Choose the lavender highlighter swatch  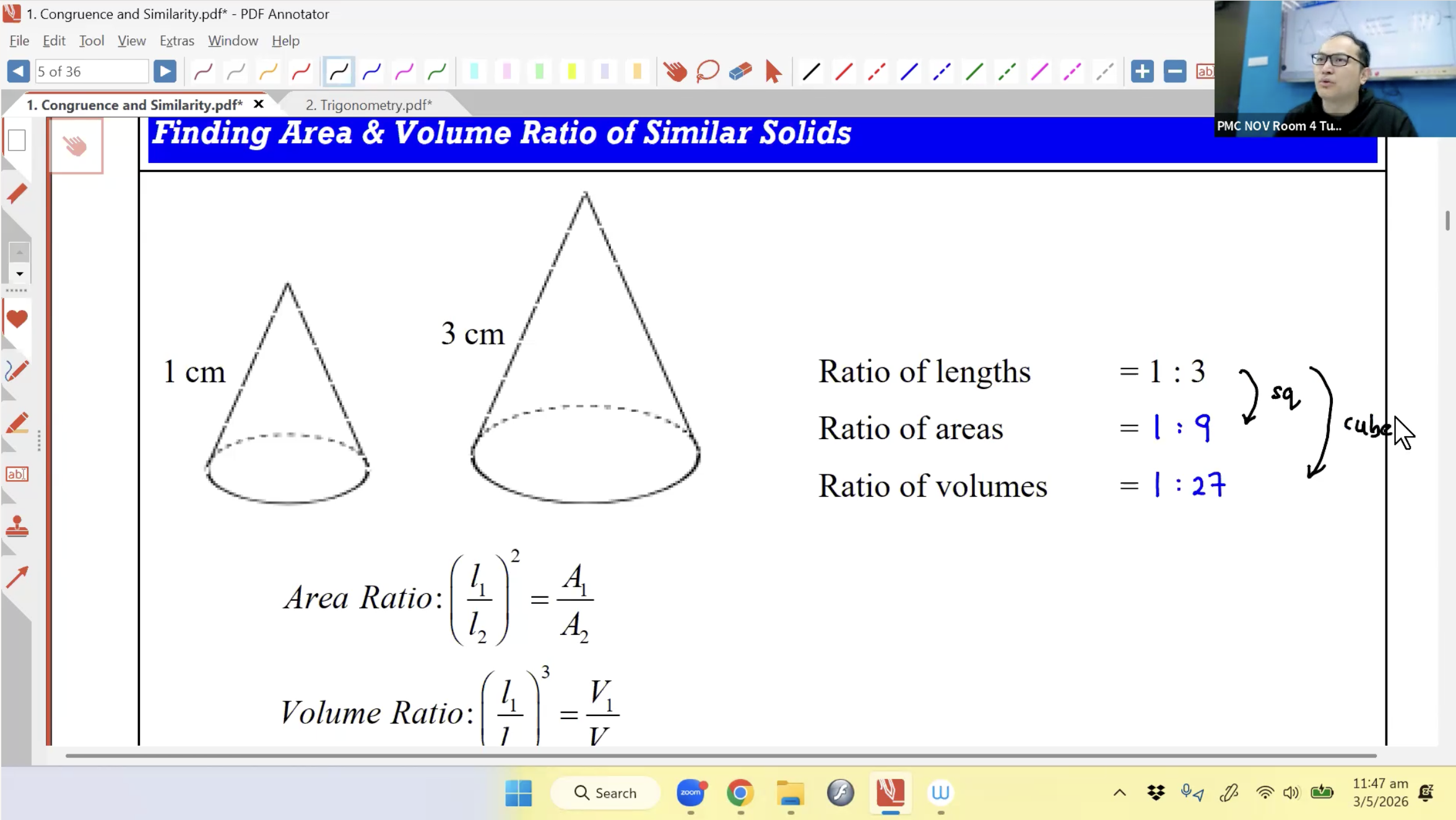pos(605,72)
